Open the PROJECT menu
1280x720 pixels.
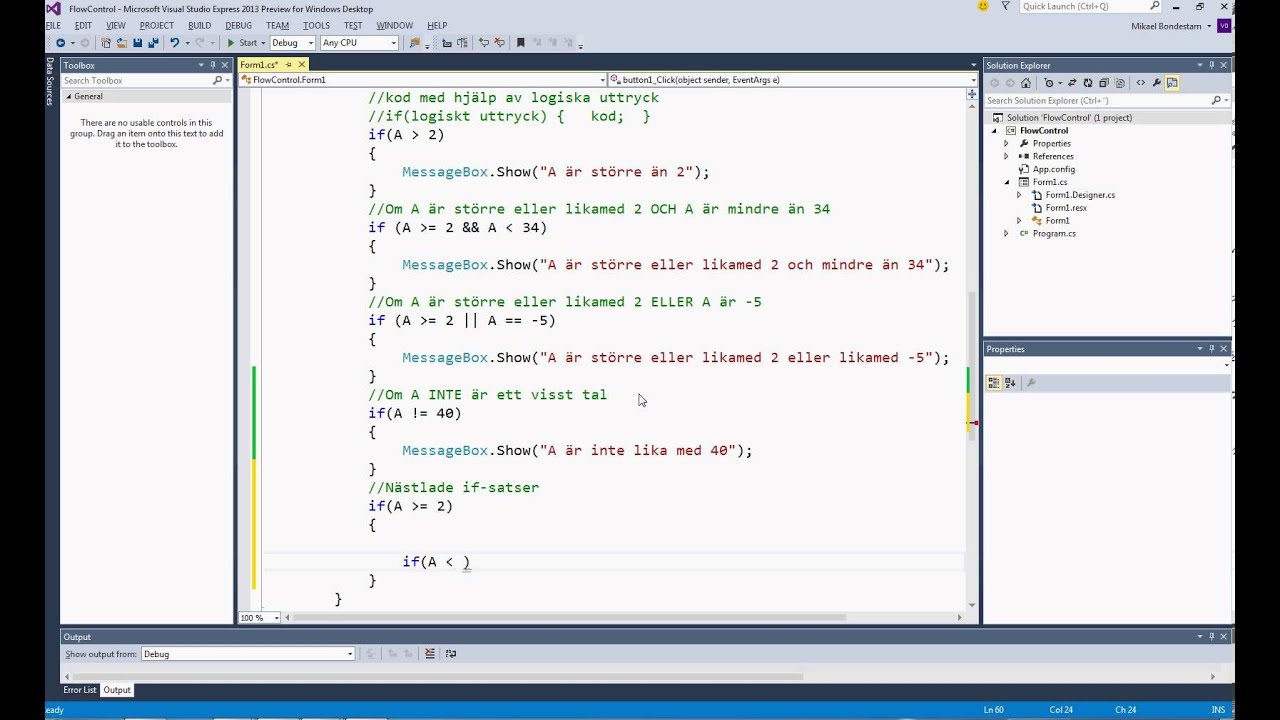[157, 25]
